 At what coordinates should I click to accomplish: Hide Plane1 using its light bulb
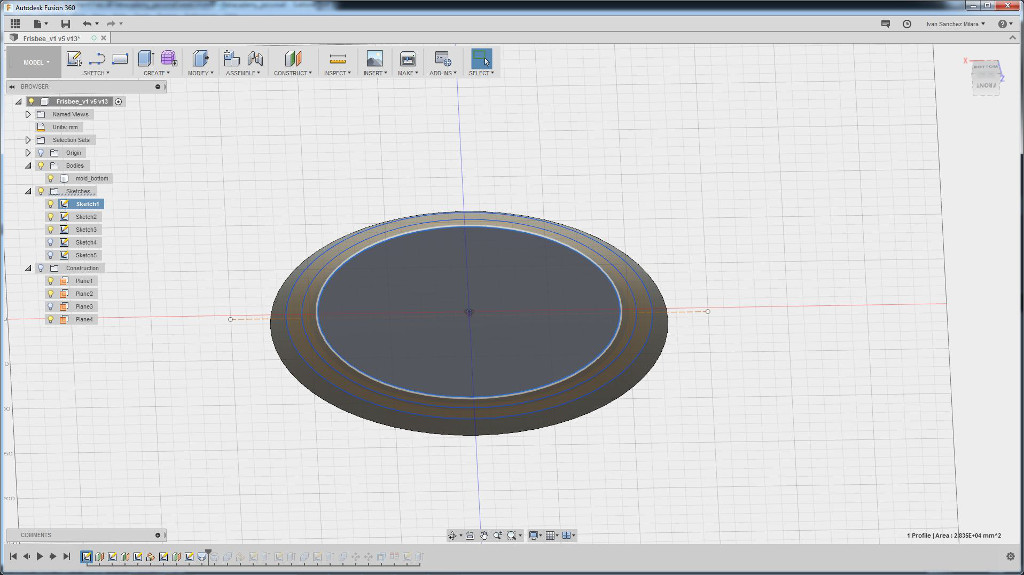click(x=50, y=281)
